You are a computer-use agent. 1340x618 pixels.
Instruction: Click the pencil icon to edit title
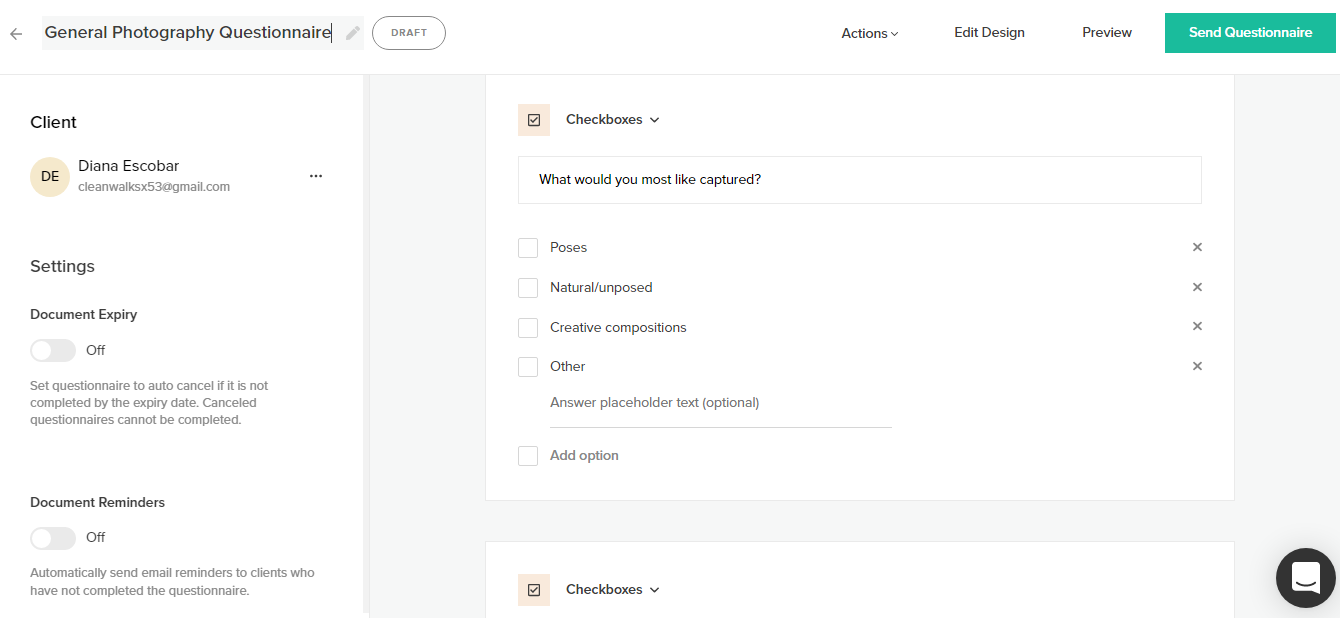tap(352, 33)
